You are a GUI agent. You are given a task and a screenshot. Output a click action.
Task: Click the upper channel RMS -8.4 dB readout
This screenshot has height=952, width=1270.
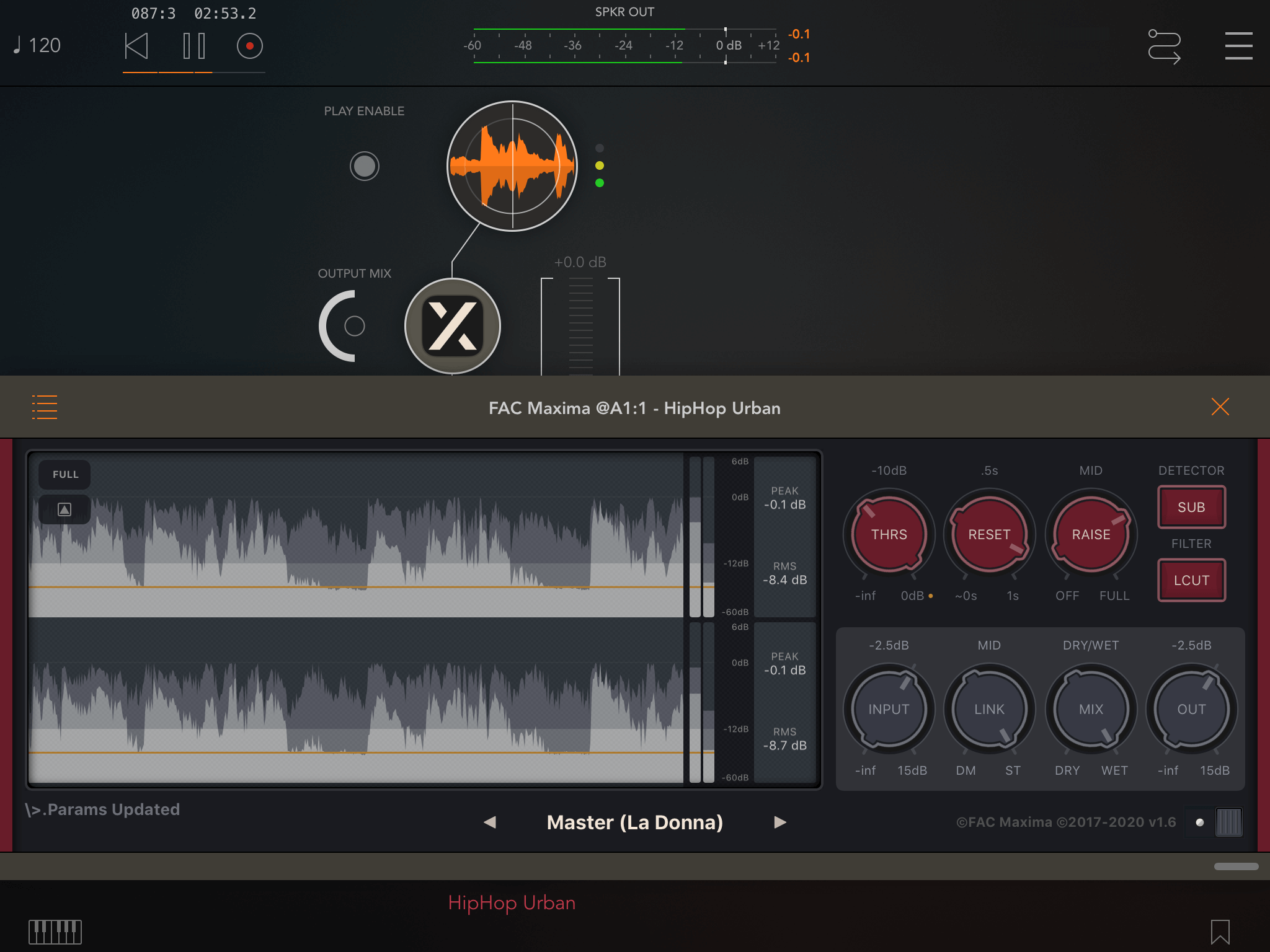[x=784, y=574]
